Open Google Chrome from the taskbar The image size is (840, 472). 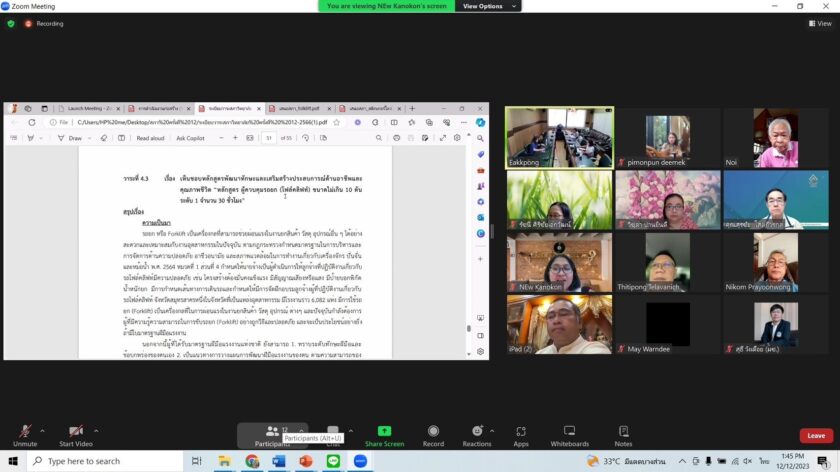252,461
